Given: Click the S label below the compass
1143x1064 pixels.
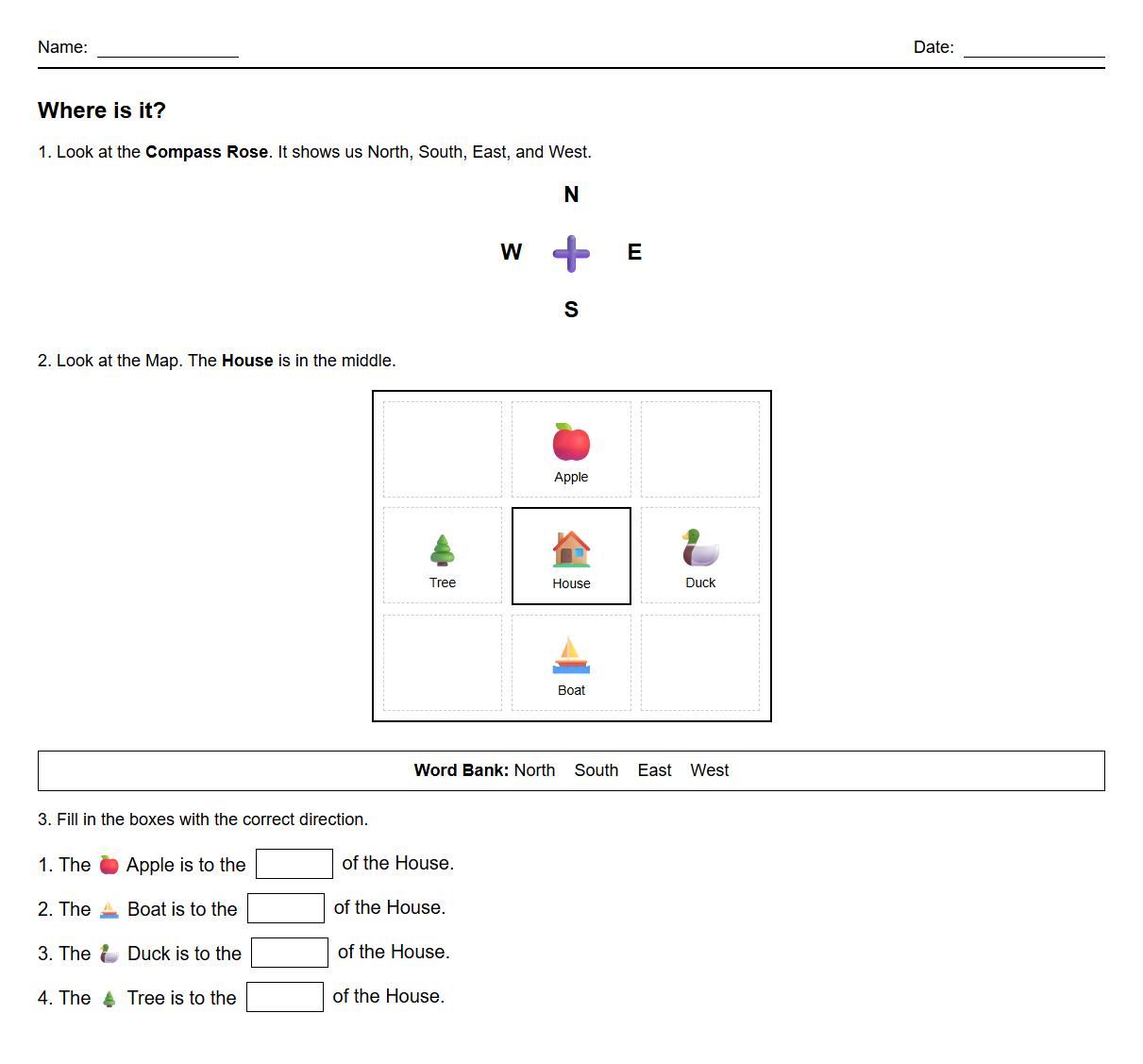Looking at the screenshot, I should [x=570, y=309].
